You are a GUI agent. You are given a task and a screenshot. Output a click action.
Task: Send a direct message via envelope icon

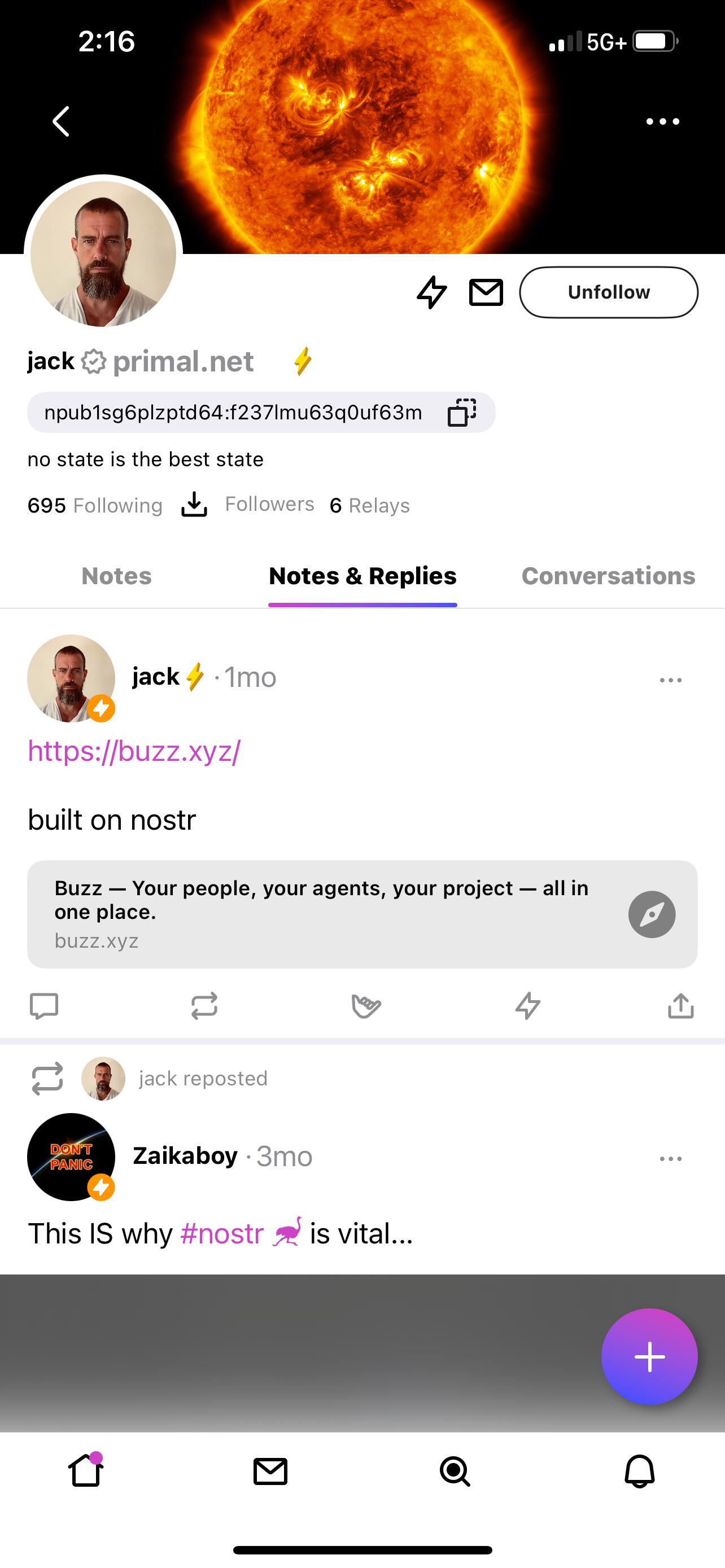[x=486, y=292]
